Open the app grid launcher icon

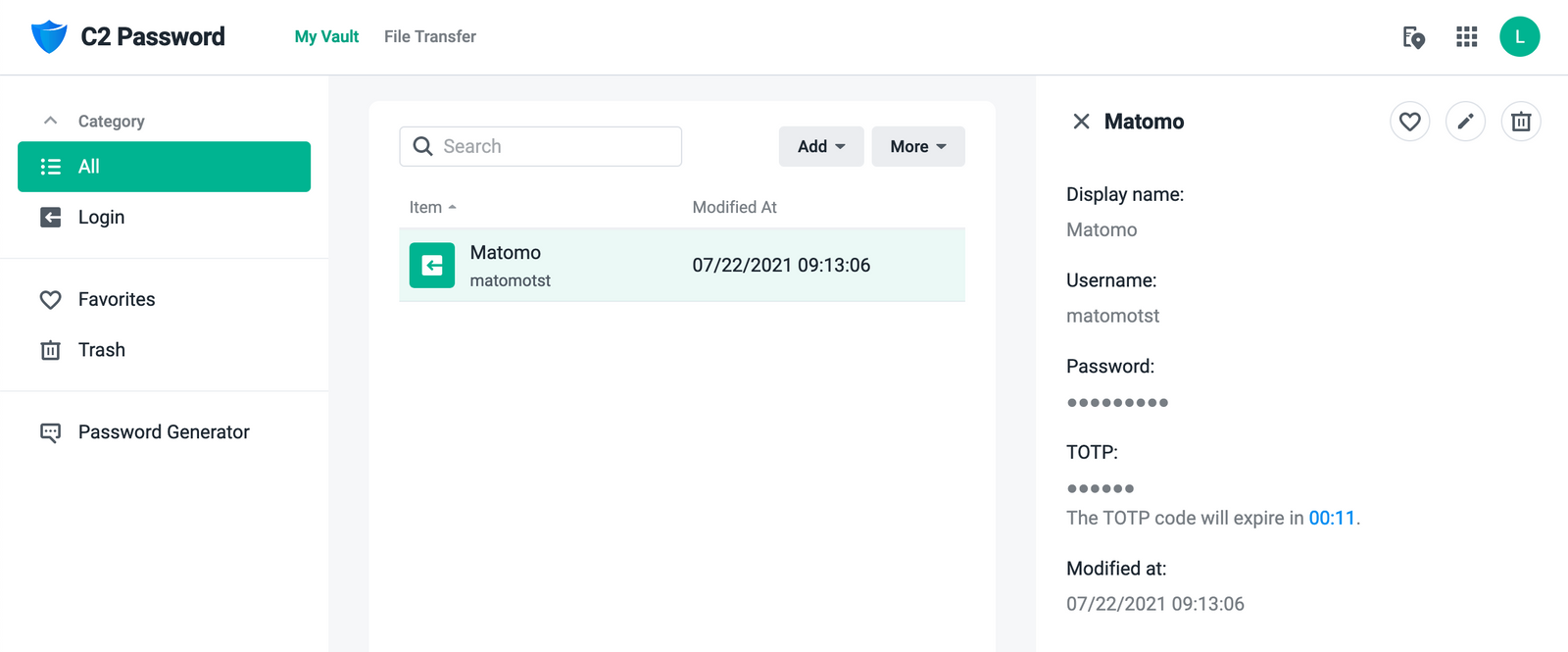(x=1466, y=37)
